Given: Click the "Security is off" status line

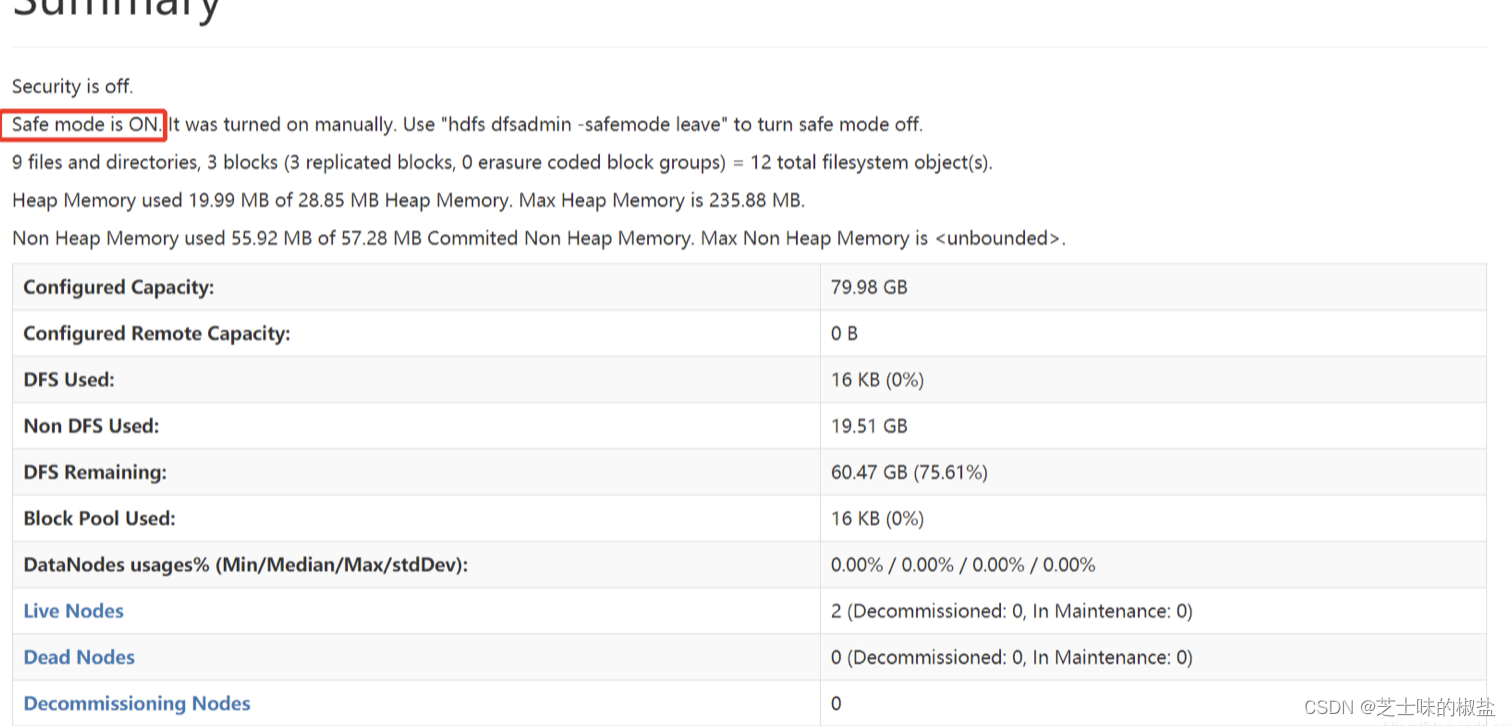Looking at the screenshot, I should [72, 87].
